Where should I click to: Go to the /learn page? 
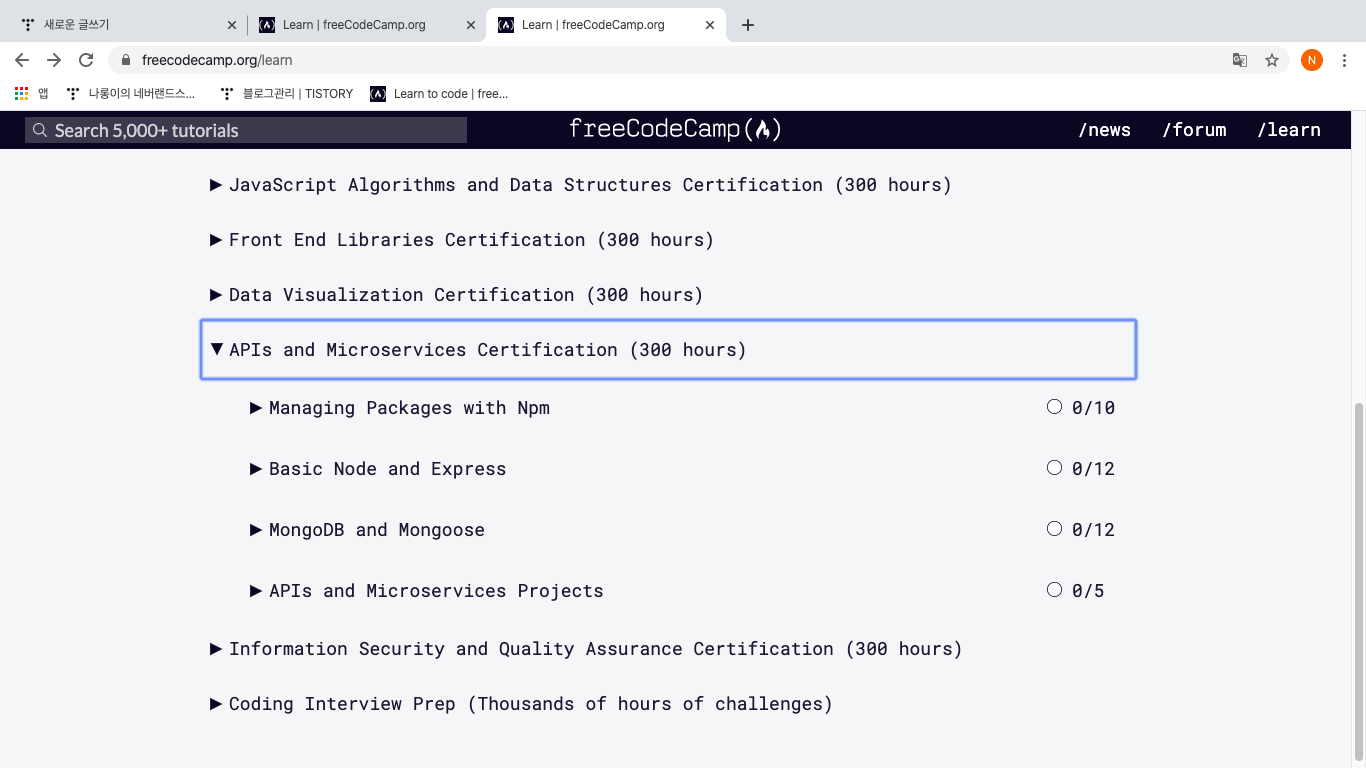coord(1288,129)
